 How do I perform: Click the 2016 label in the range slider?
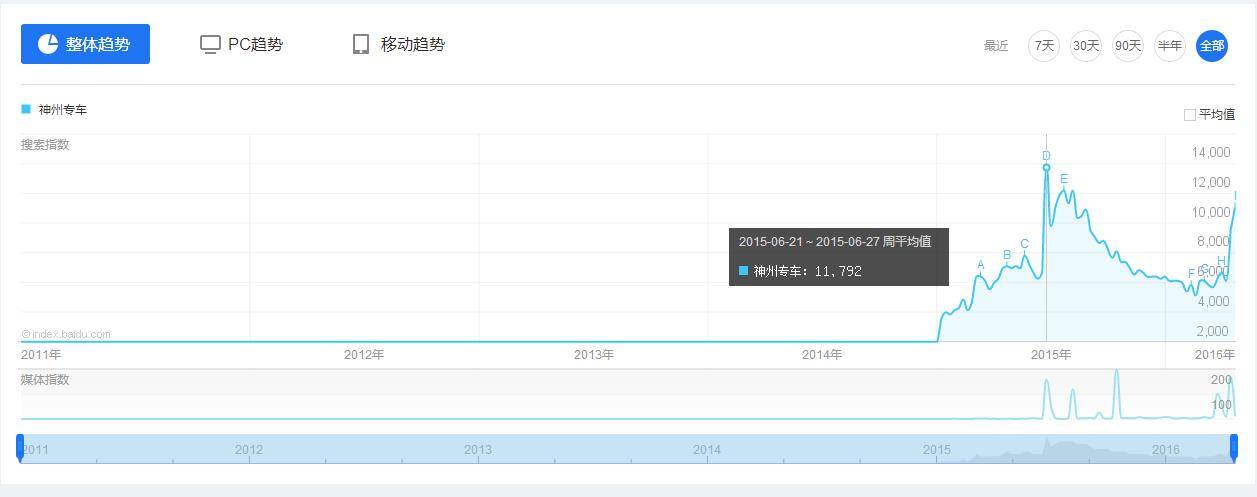(x=1166, y=450)
